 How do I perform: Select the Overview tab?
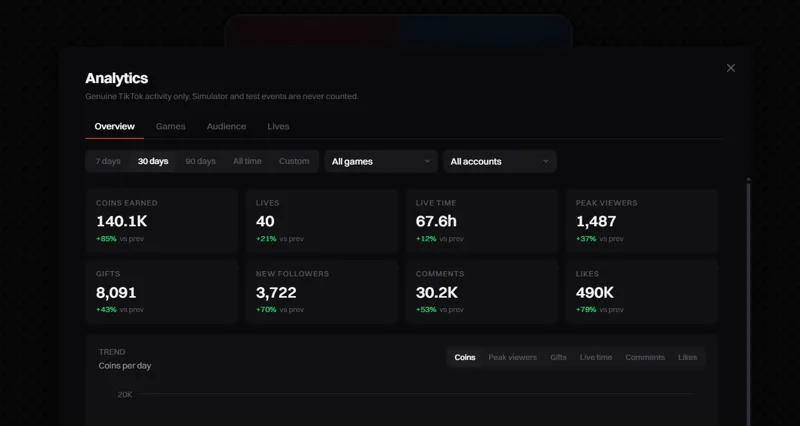click(x=114, y=127)
